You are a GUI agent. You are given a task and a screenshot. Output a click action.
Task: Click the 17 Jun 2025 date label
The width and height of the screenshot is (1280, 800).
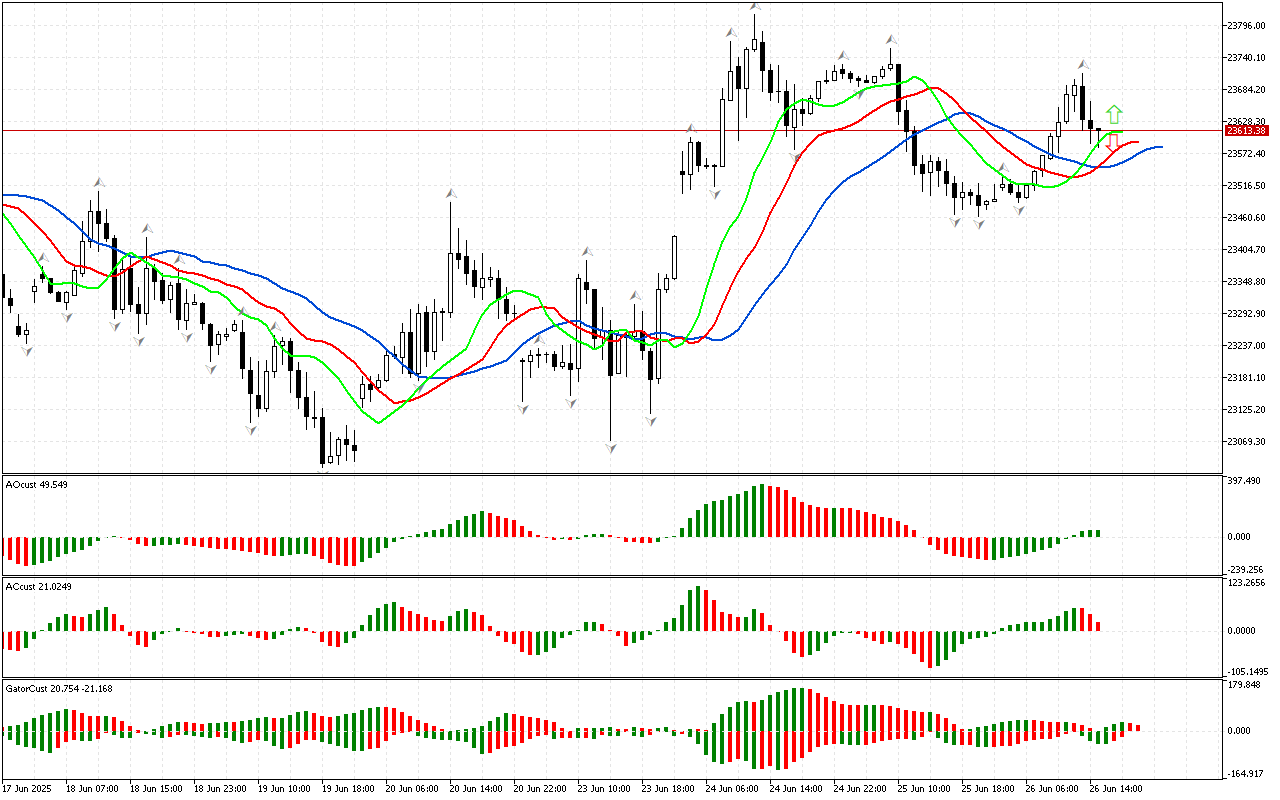(x=27, y=788)
